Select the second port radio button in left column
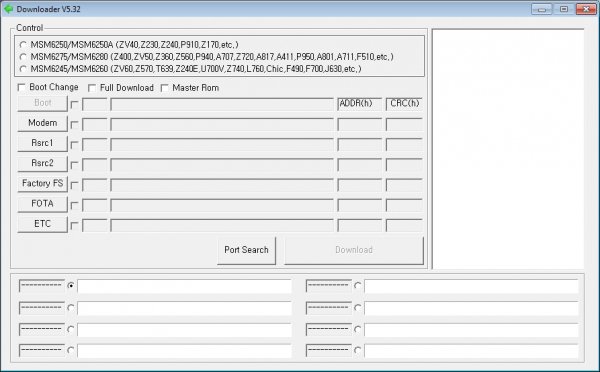600x372 pixels. tap(71, 308)
